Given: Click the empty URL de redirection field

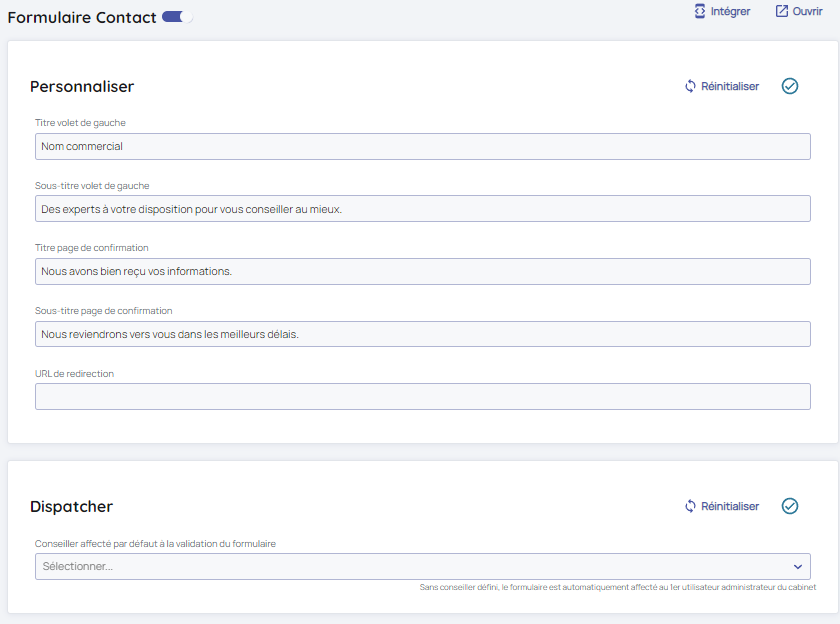Looking at the screenshot, I should 422,396.
